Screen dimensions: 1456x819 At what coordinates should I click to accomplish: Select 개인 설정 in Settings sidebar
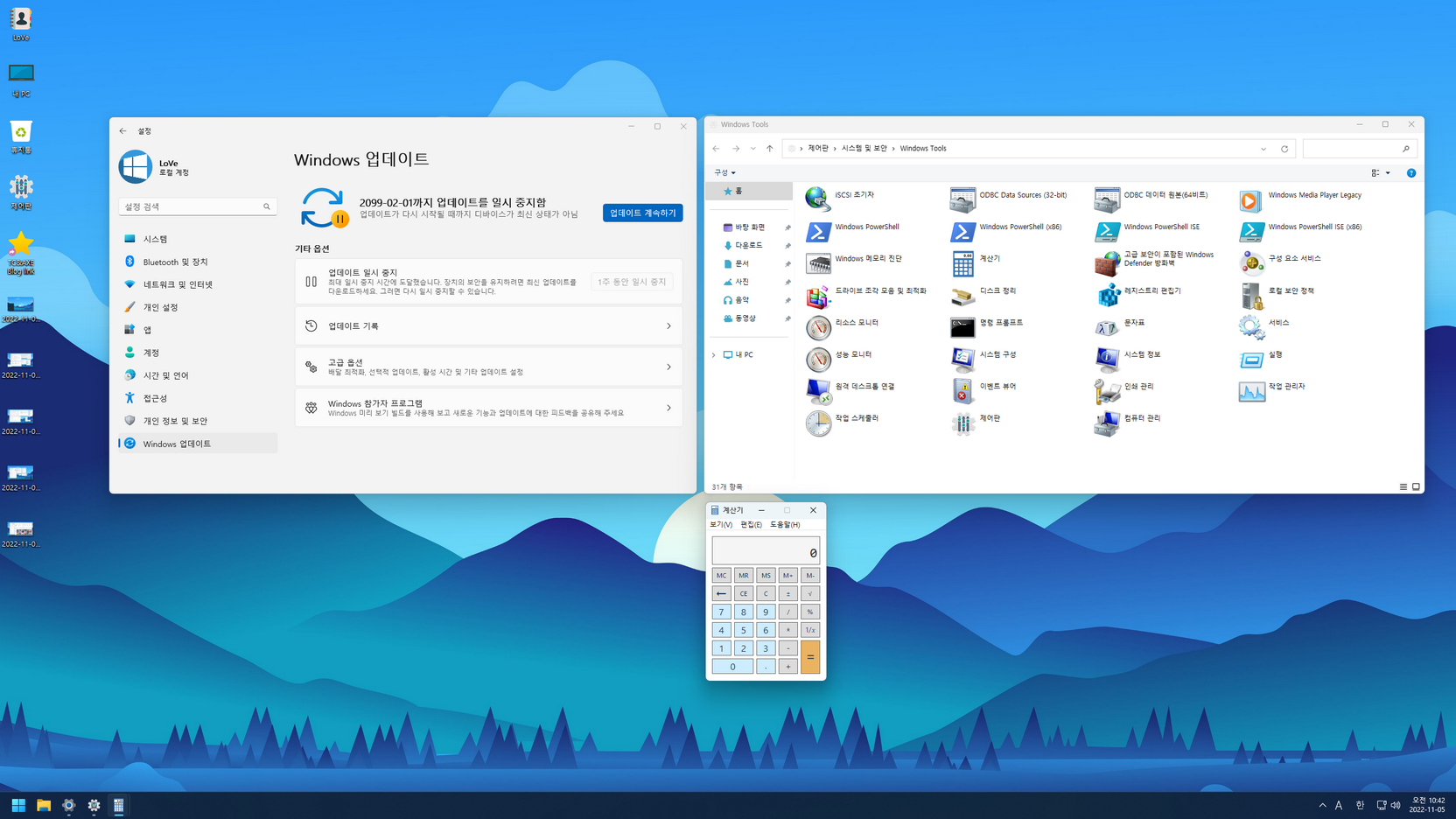pyautogui.click(x=198, y=307)
